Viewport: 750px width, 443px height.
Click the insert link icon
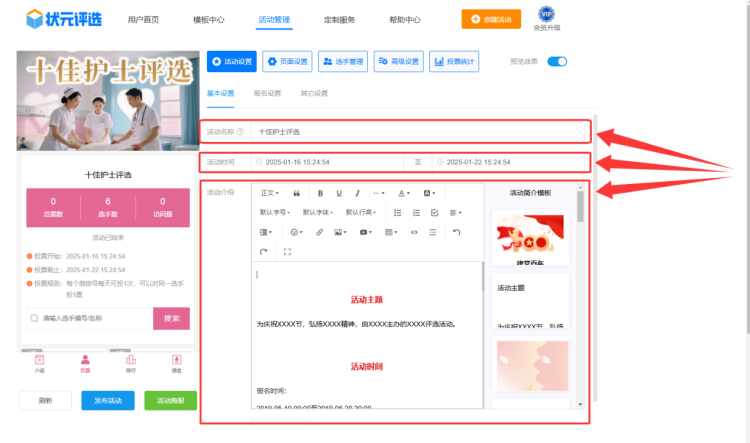(319, 232)
